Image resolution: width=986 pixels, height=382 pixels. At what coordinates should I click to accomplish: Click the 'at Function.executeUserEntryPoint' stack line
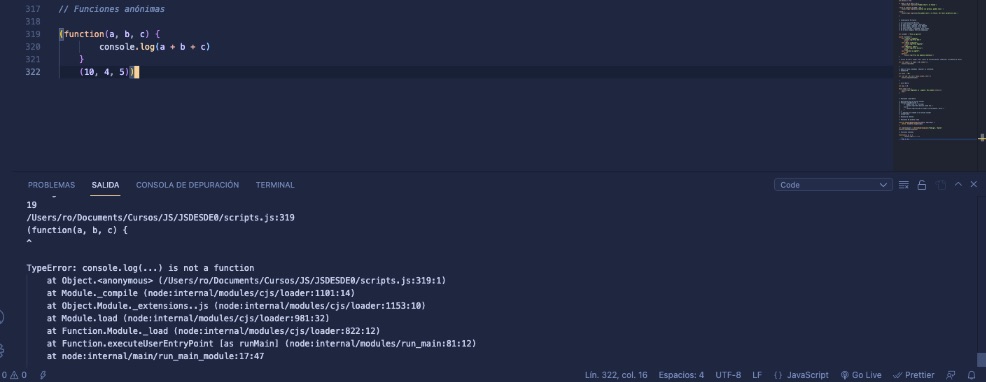(262, 343)
